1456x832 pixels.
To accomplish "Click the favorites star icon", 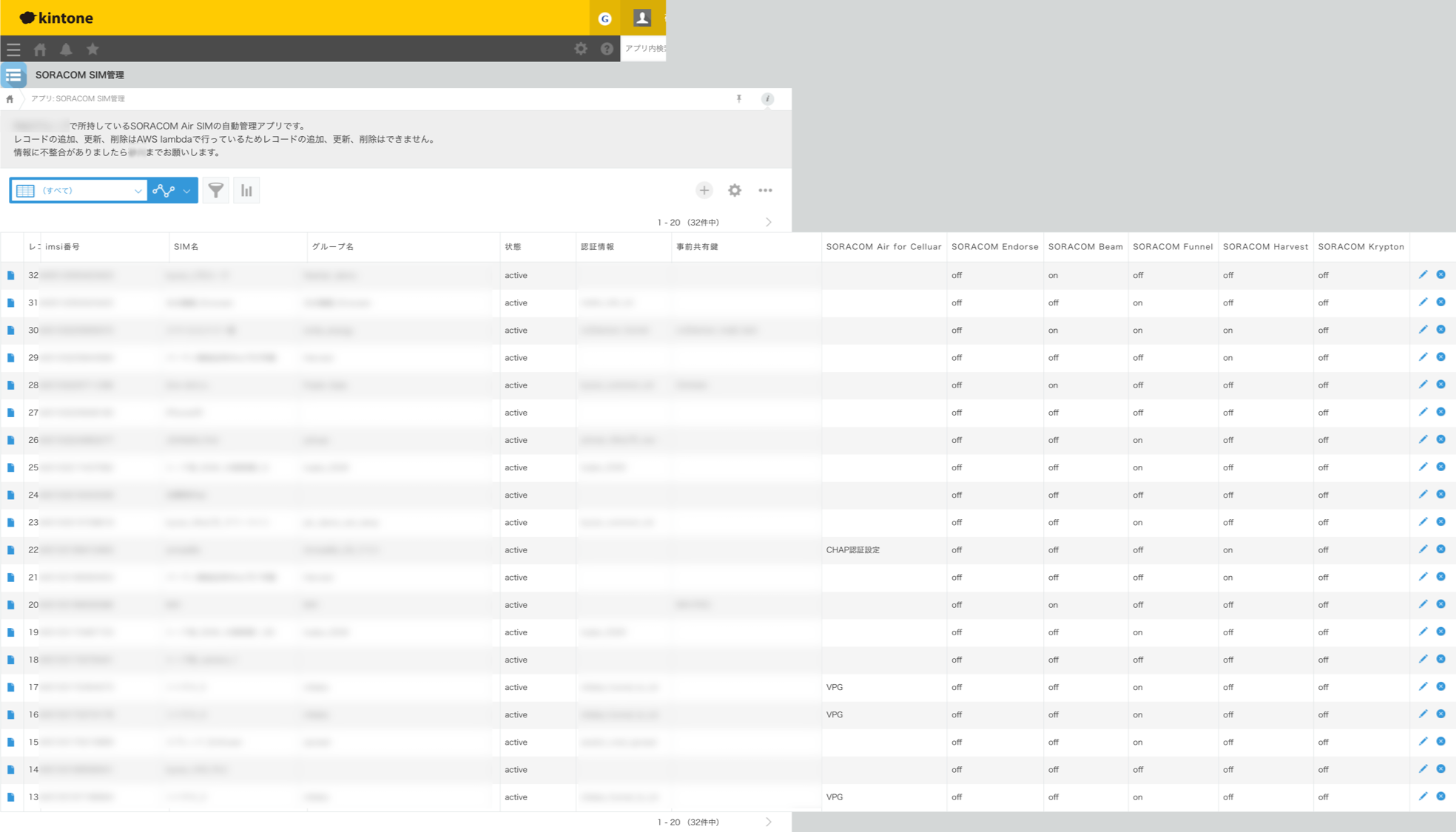I will (x=92, y=49).
